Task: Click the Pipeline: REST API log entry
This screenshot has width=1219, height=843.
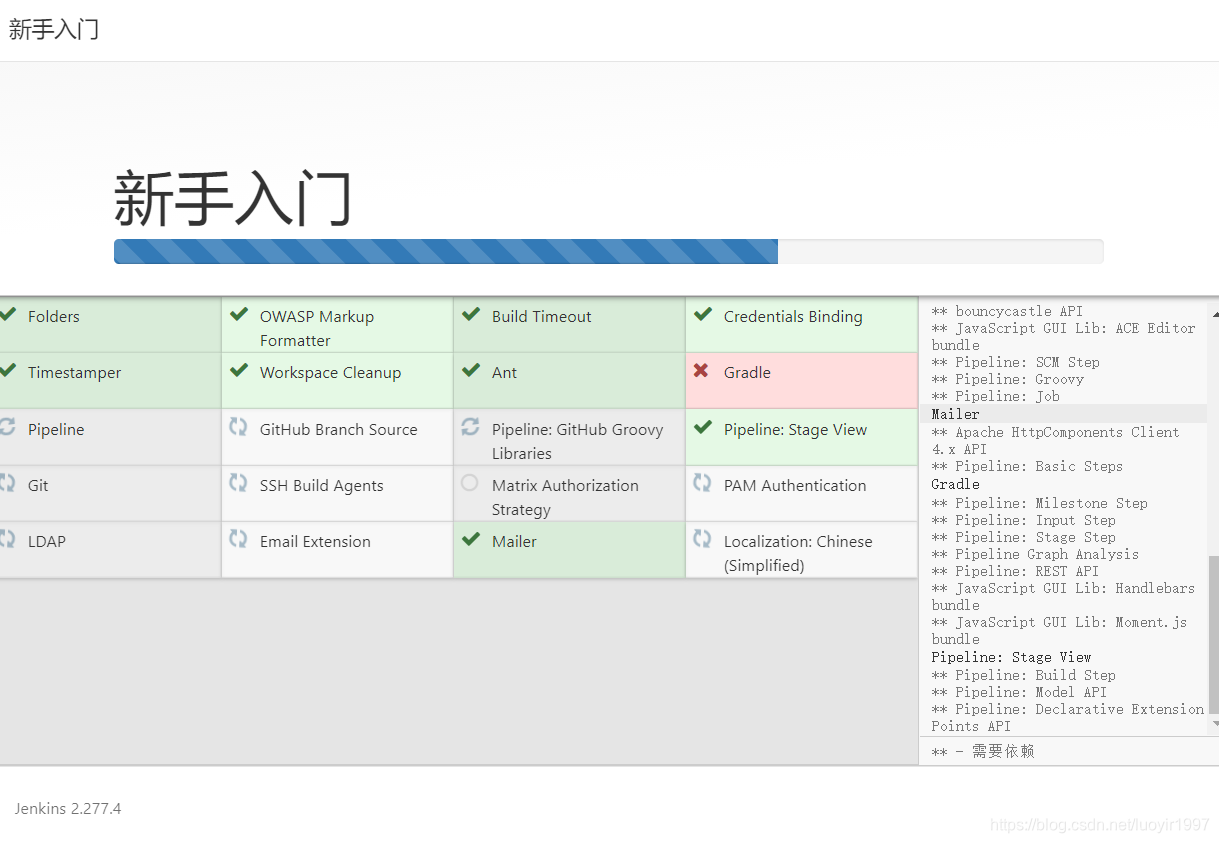Action: click(1015, 571)
